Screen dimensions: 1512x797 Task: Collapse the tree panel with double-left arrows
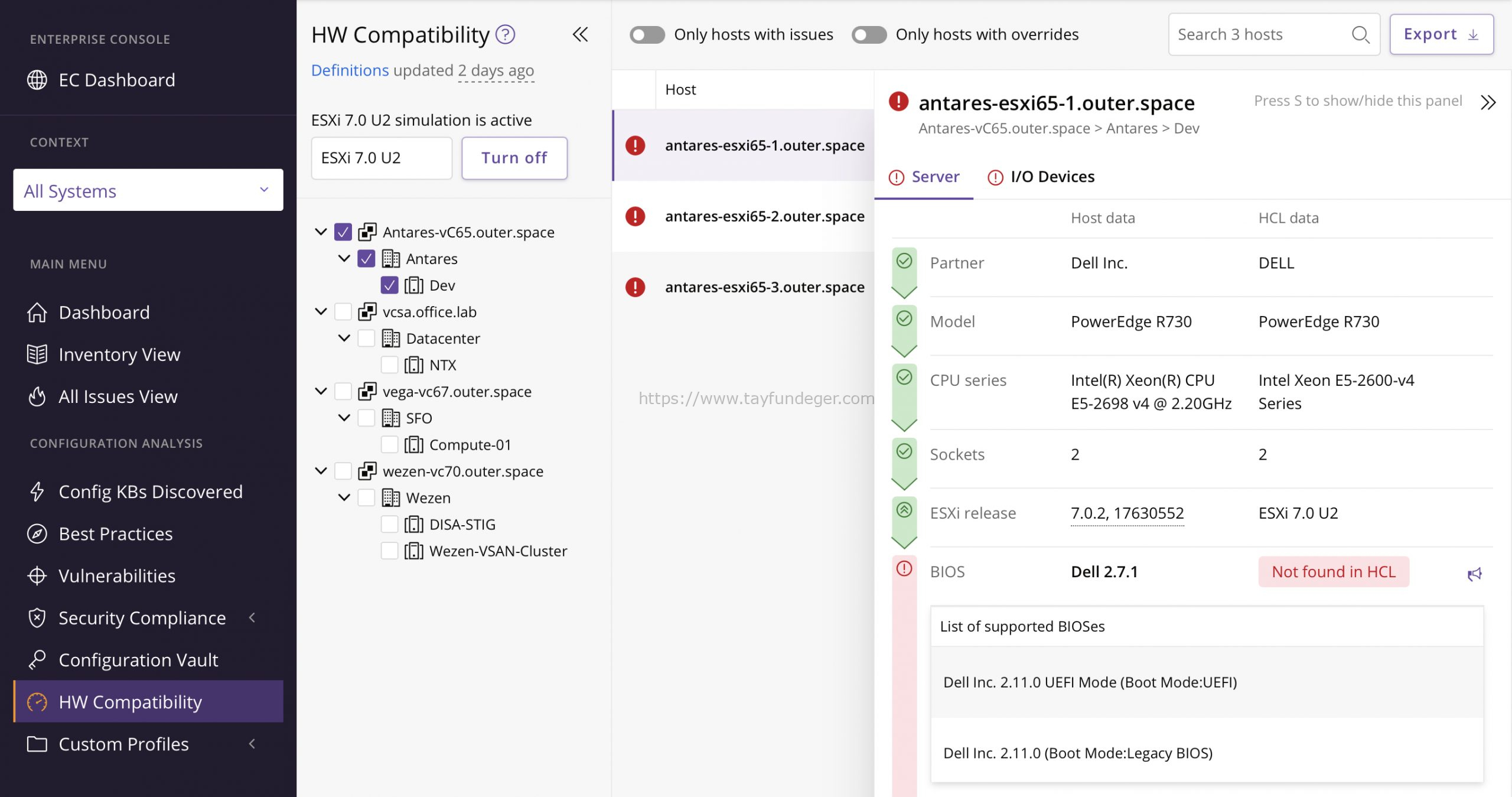[580, 34]
